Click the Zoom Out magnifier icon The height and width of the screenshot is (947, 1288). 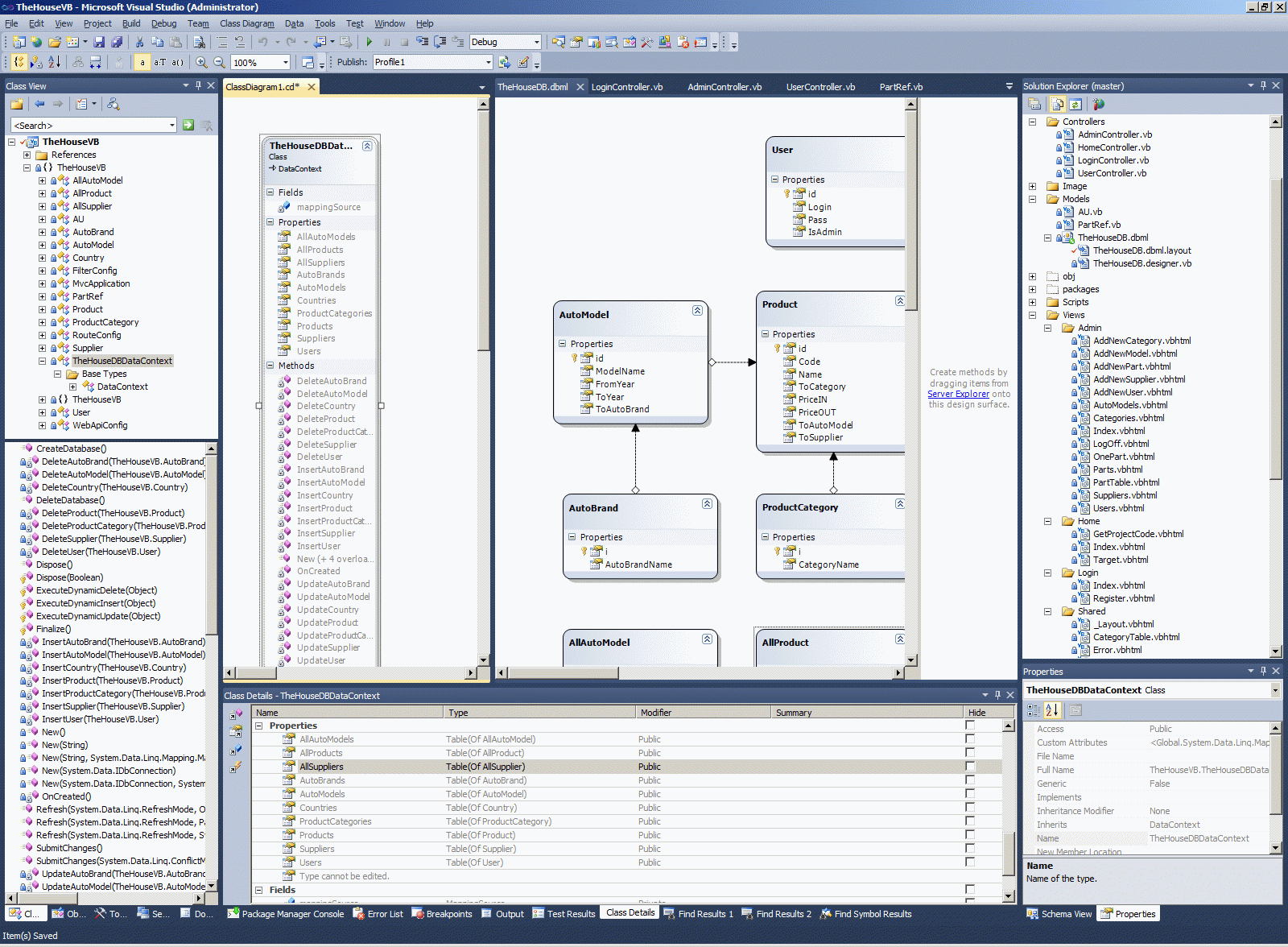(x=219, y=62)
